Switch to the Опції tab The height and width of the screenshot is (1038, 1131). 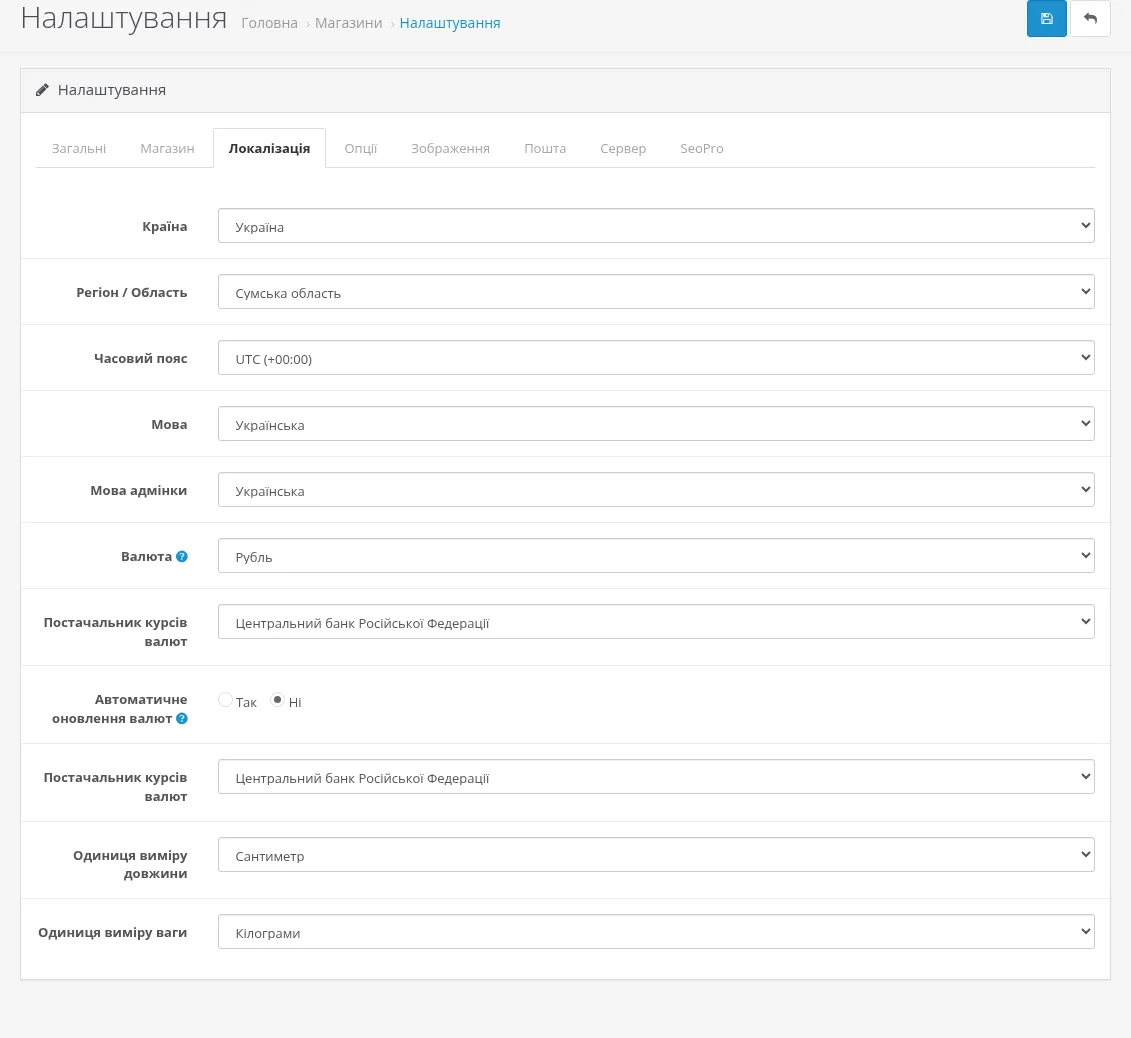pos(361,149)
